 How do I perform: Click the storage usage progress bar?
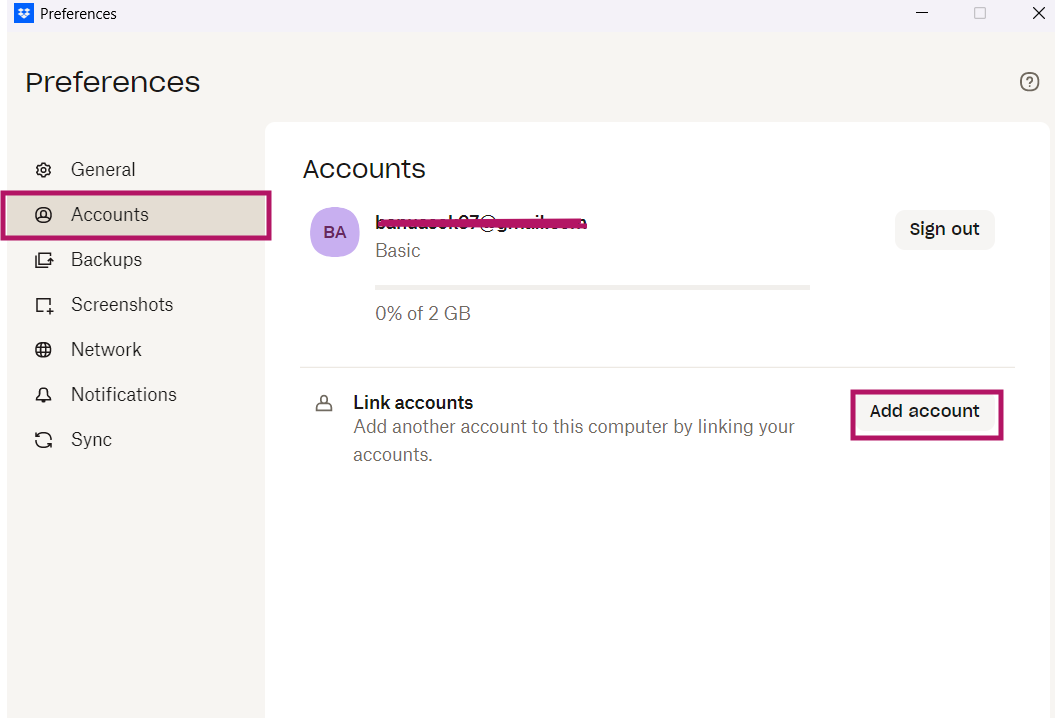[591, 287]
